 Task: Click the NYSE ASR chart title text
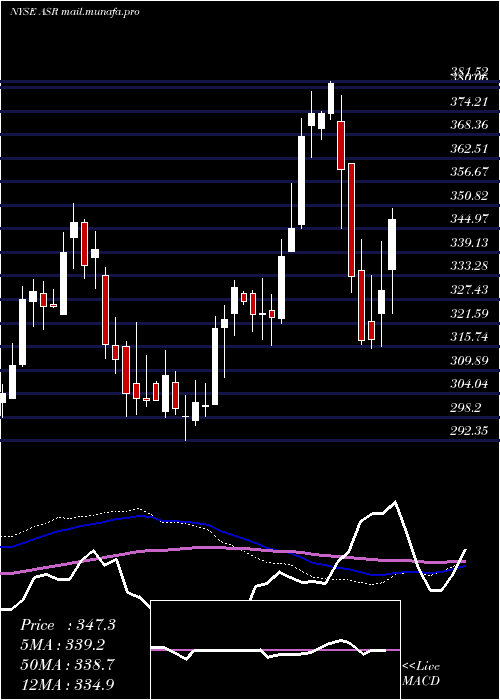click(74, 11)
